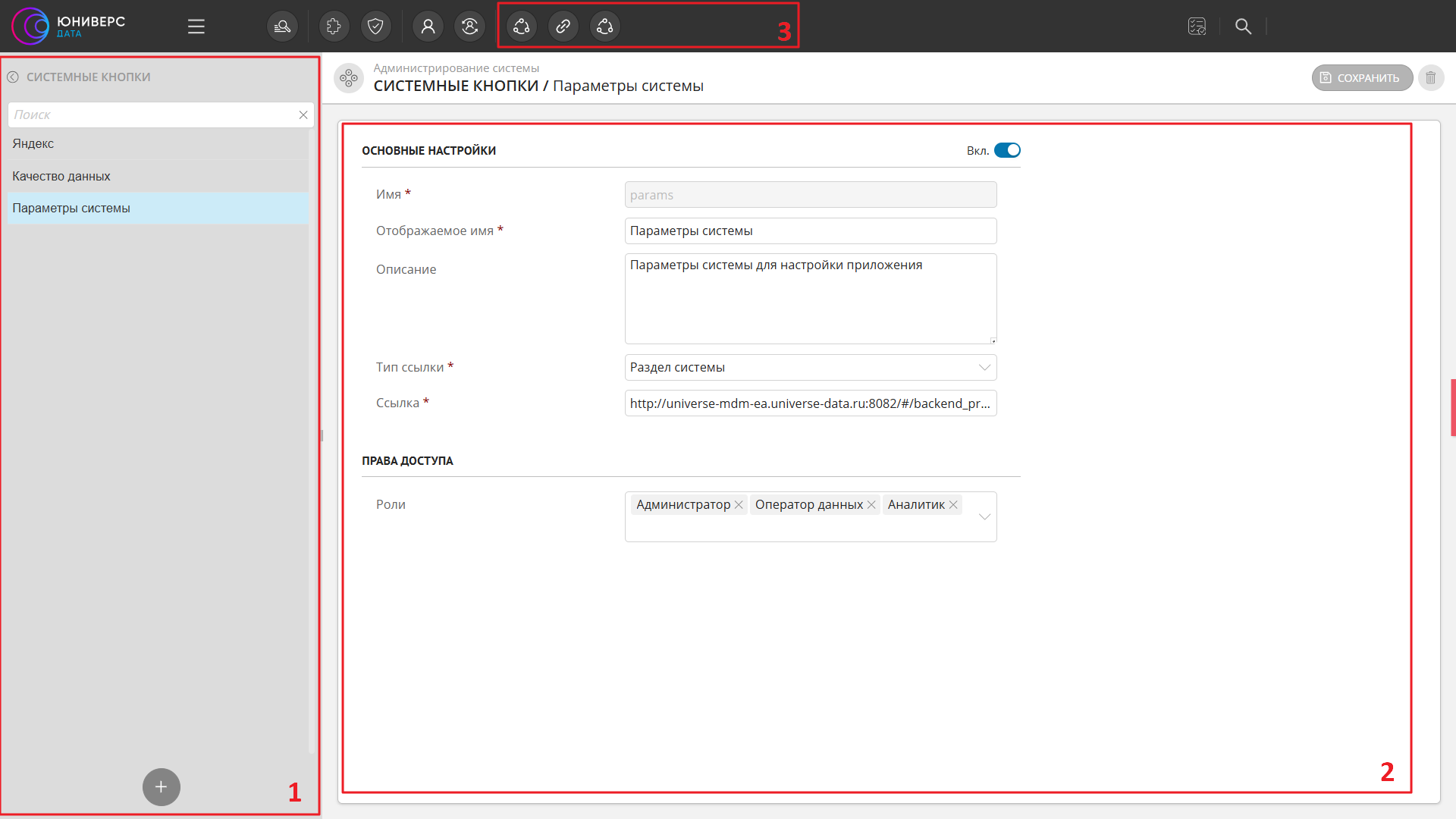Expand the Тип ссылки dropdown
Screen dimensions: 1456x819
click(984, 368)
